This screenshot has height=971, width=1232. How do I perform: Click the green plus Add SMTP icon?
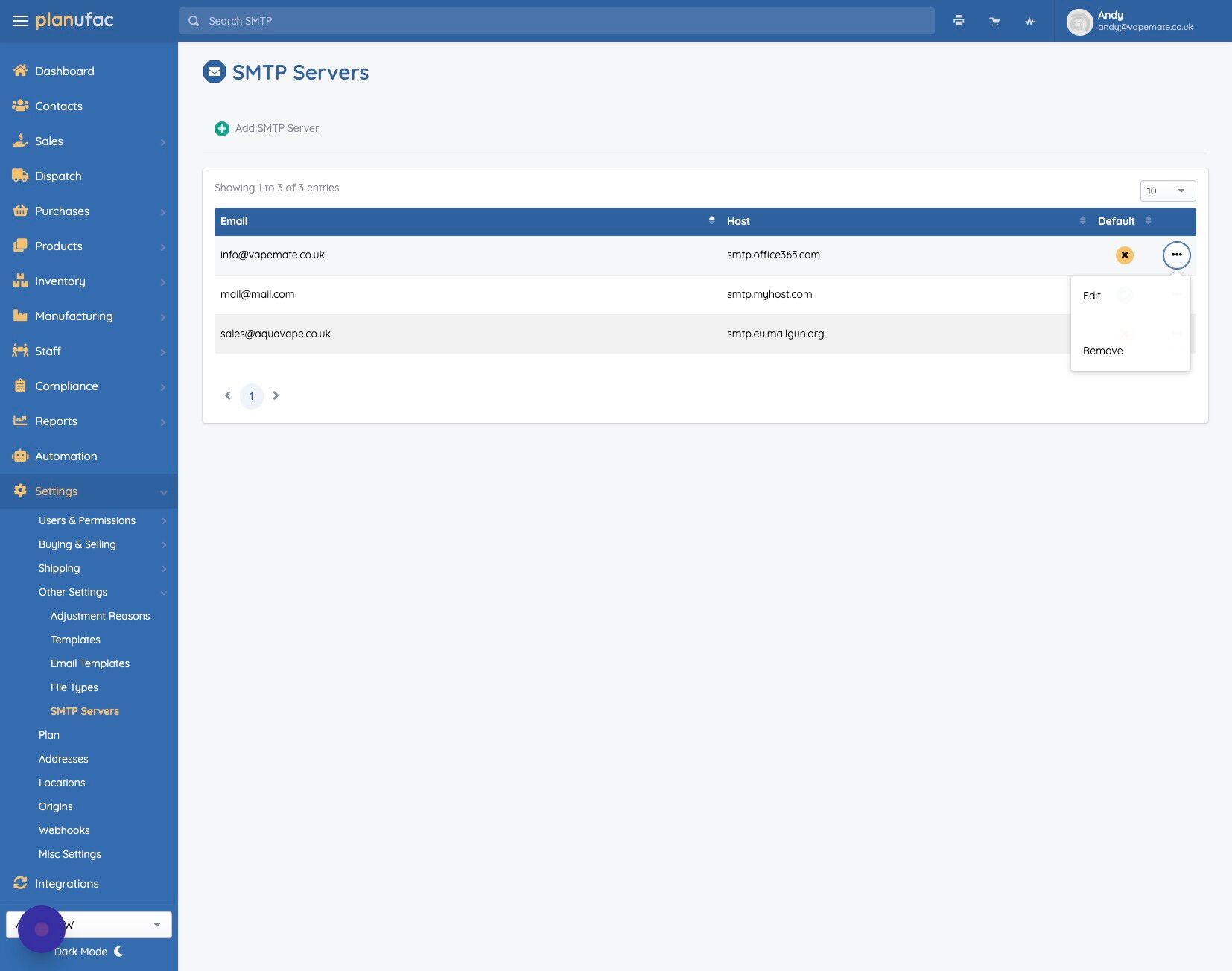pos(222,129)
